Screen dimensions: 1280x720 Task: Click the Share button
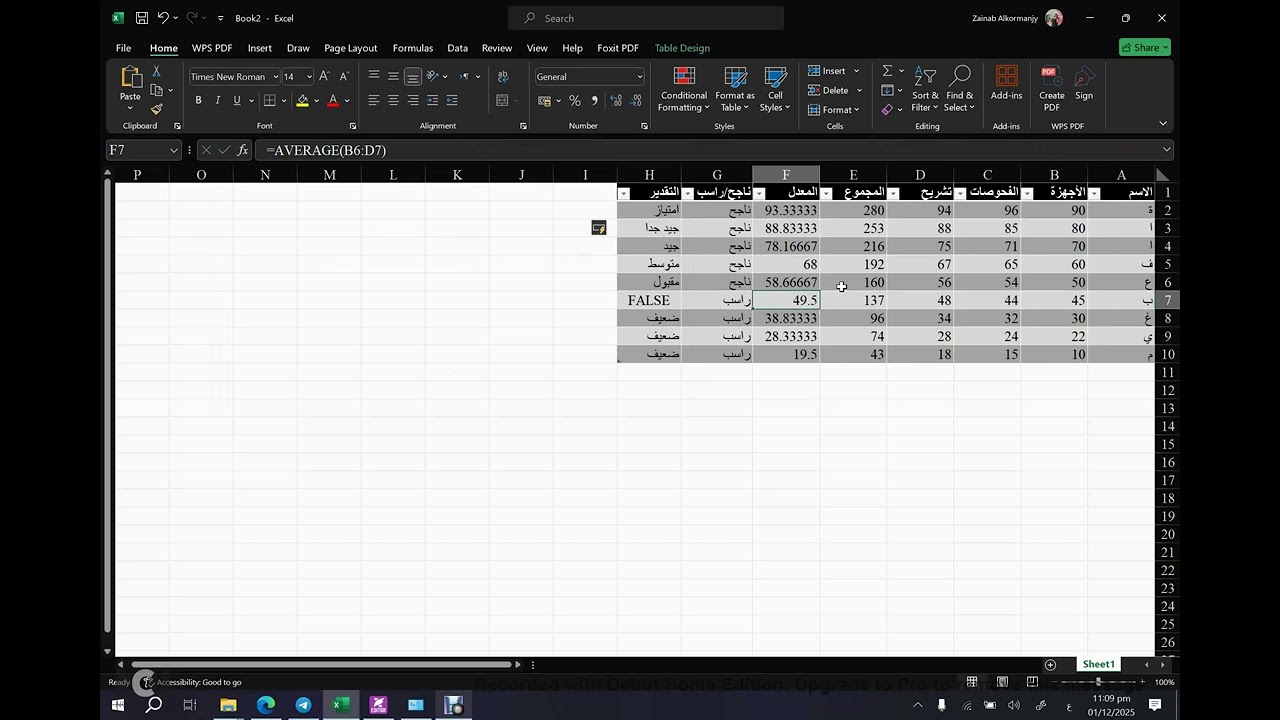(1145, 47)
